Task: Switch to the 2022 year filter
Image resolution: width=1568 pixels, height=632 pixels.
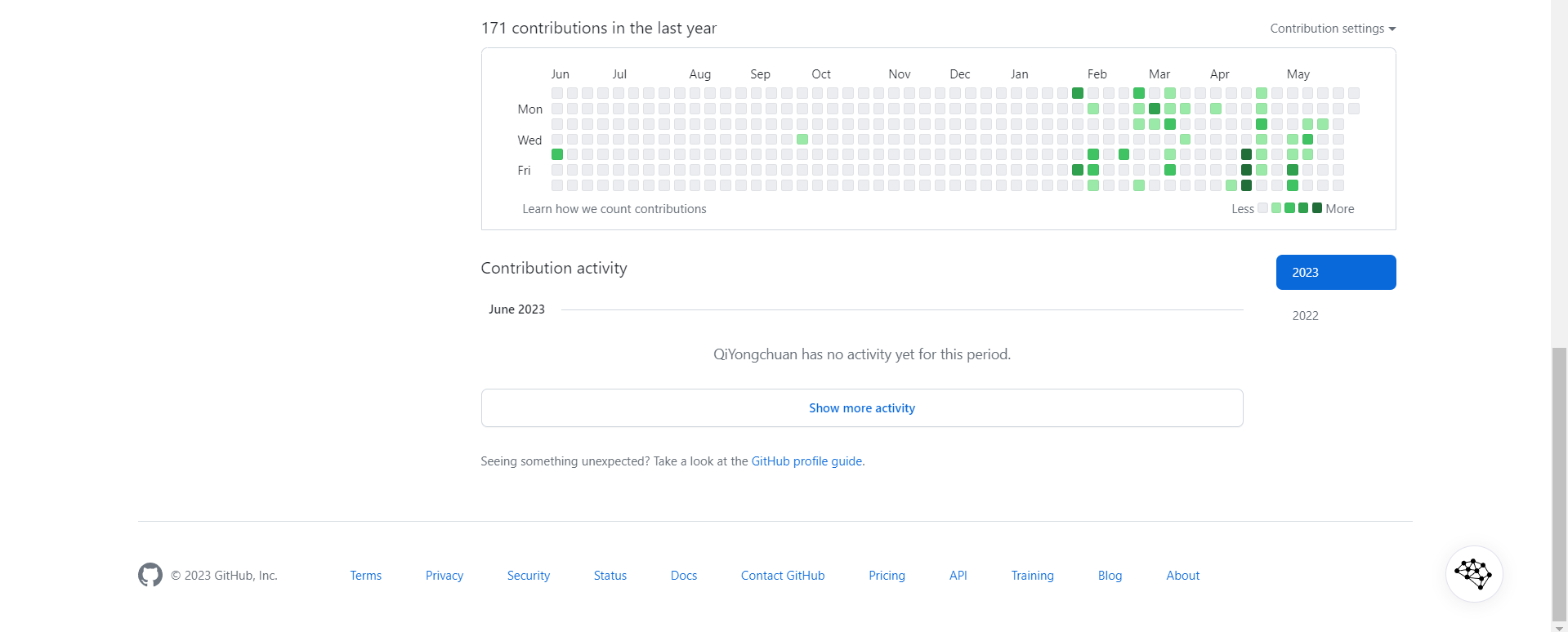Action: (1305, 315)
